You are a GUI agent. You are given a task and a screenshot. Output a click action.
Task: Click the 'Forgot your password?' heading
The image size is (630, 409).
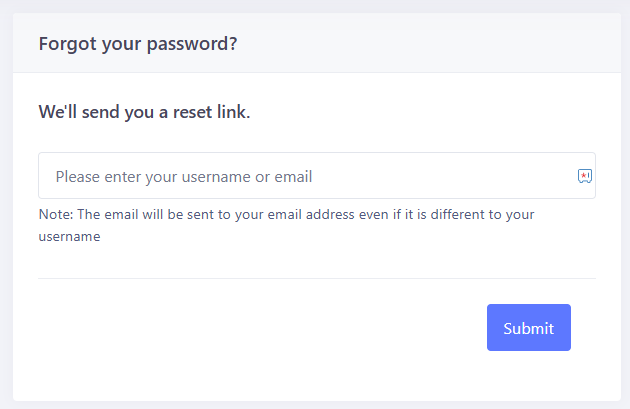138,43
